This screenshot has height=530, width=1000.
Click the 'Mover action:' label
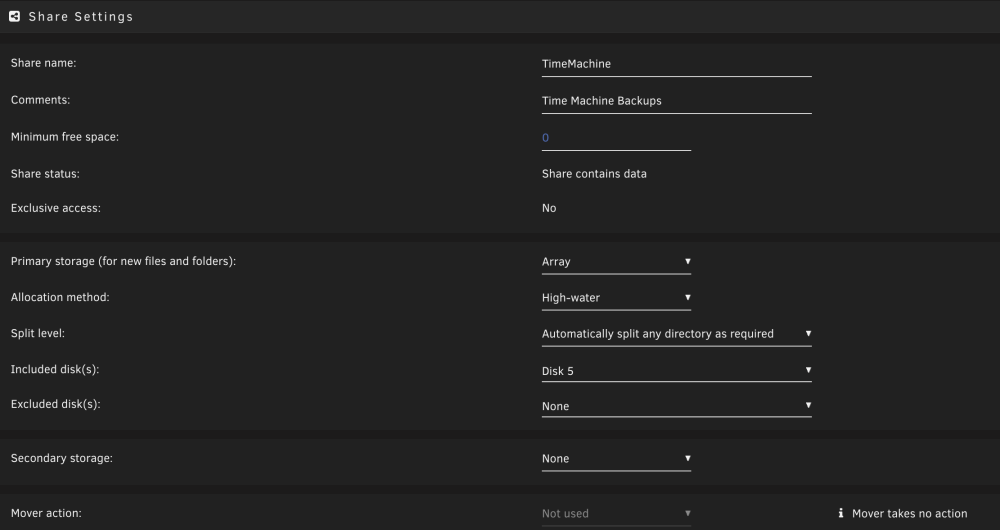pyautogui.click(x=46, y=513)
